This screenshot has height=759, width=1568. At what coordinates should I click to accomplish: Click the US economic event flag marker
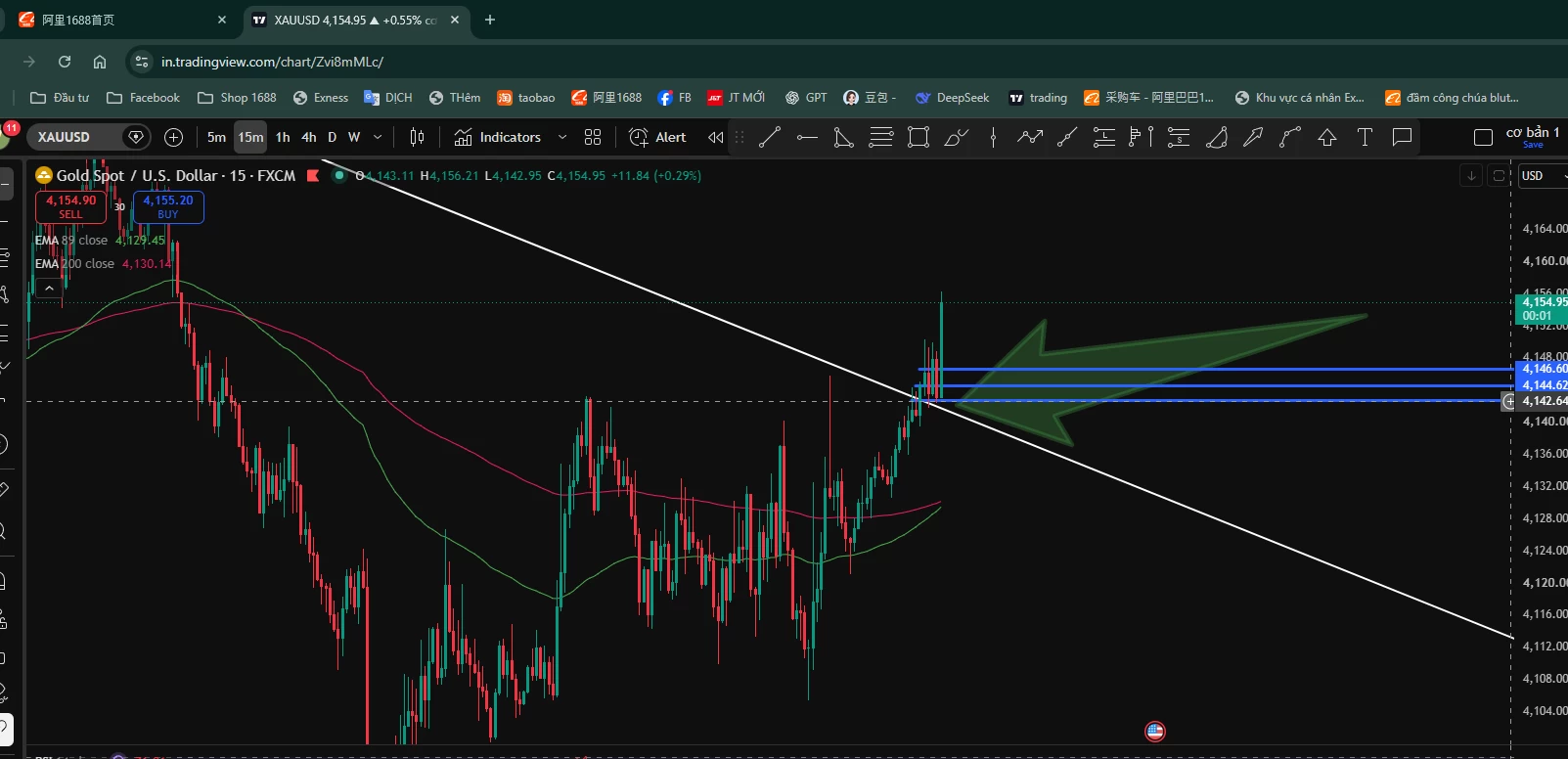click(1155, 731)
